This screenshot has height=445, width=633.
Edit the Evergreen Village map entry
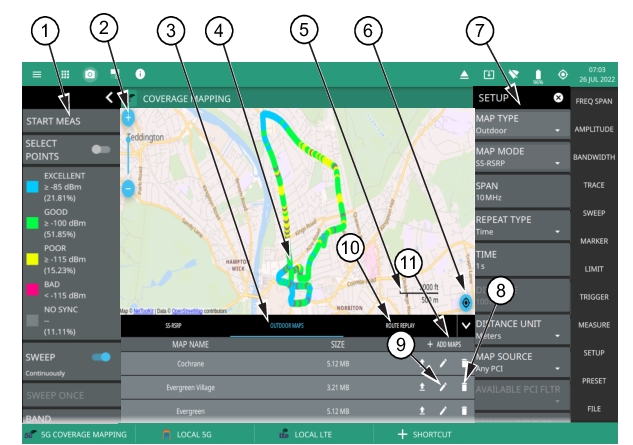(x=442, y=386)
